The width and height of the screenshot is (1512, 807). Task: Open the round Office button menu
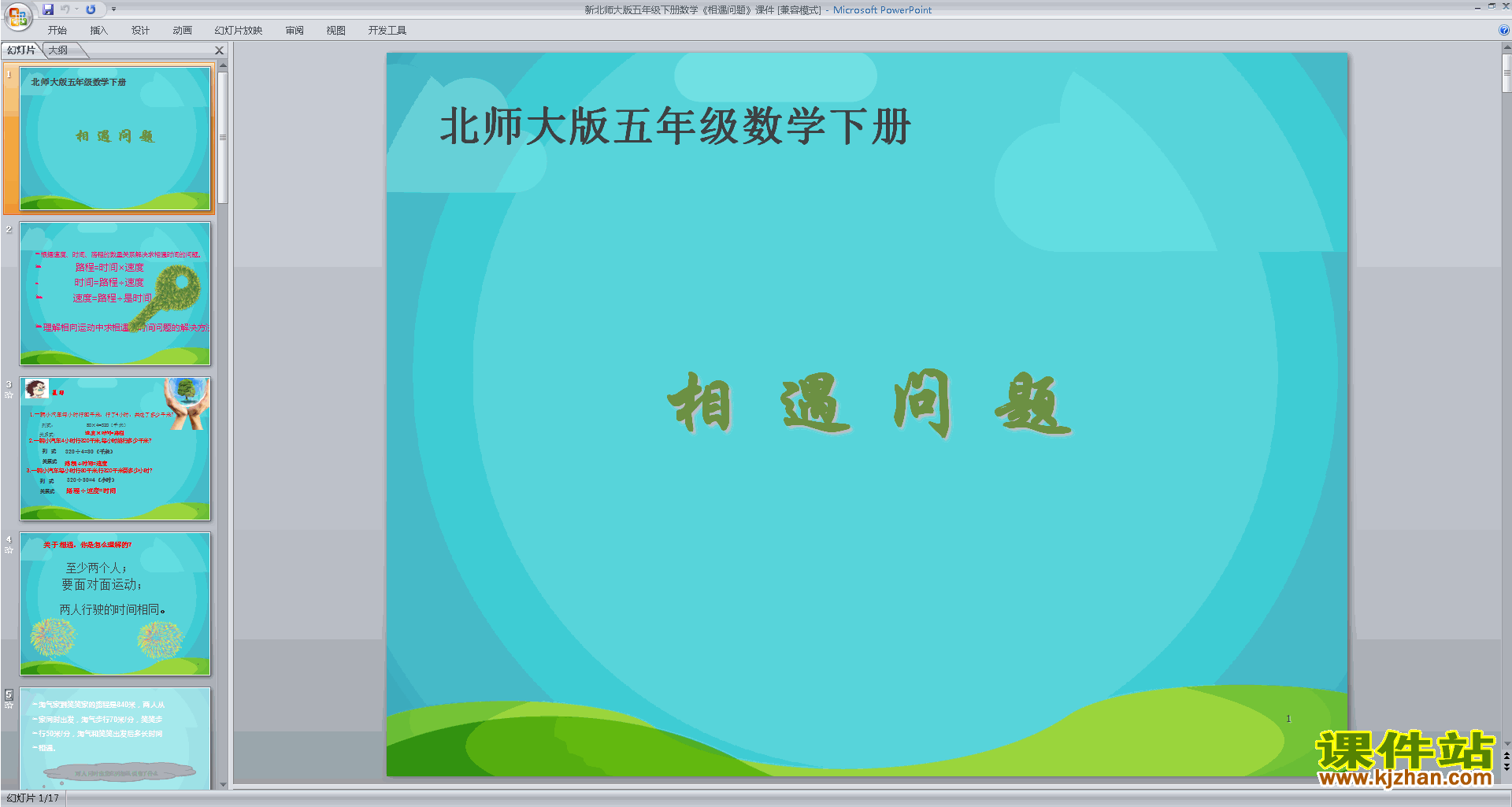pos(17,16)
